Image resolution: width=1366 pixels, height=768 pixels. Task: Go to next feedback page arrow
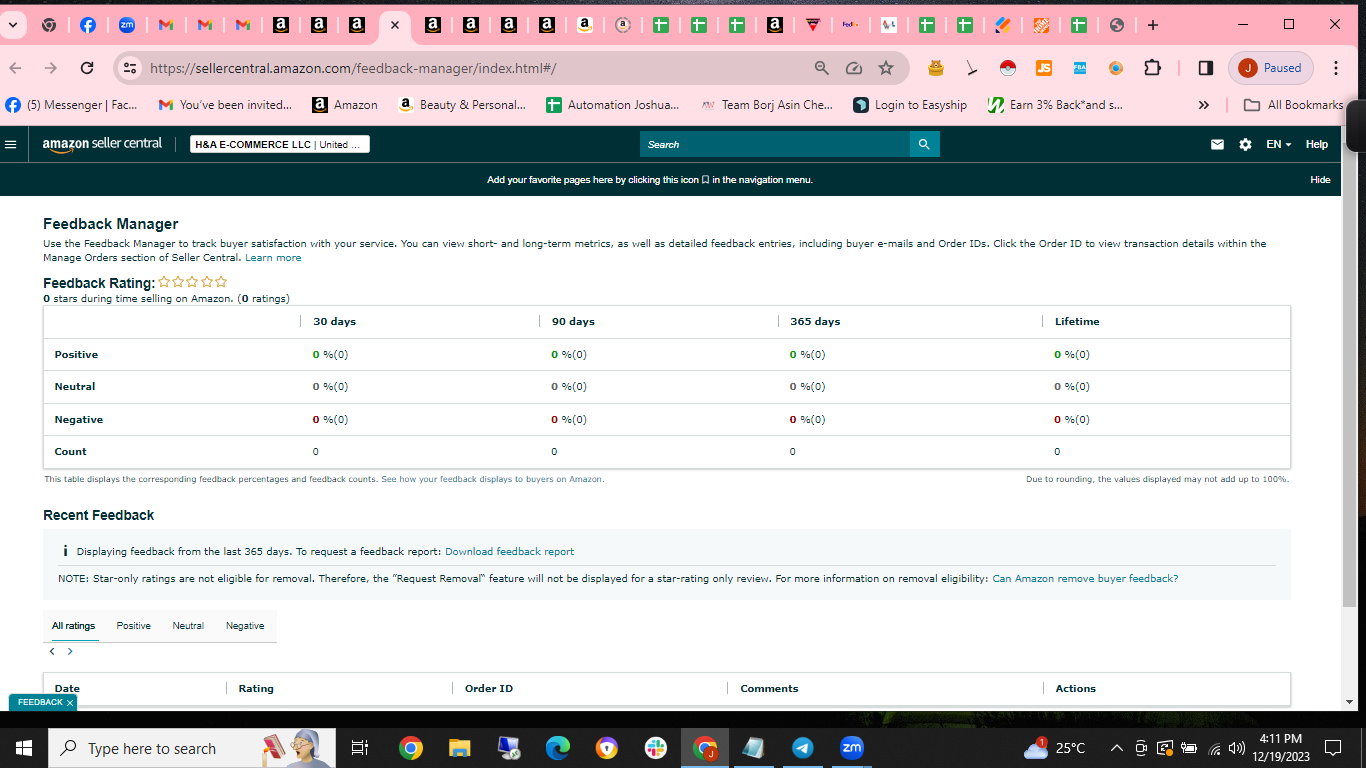point(70,651)
